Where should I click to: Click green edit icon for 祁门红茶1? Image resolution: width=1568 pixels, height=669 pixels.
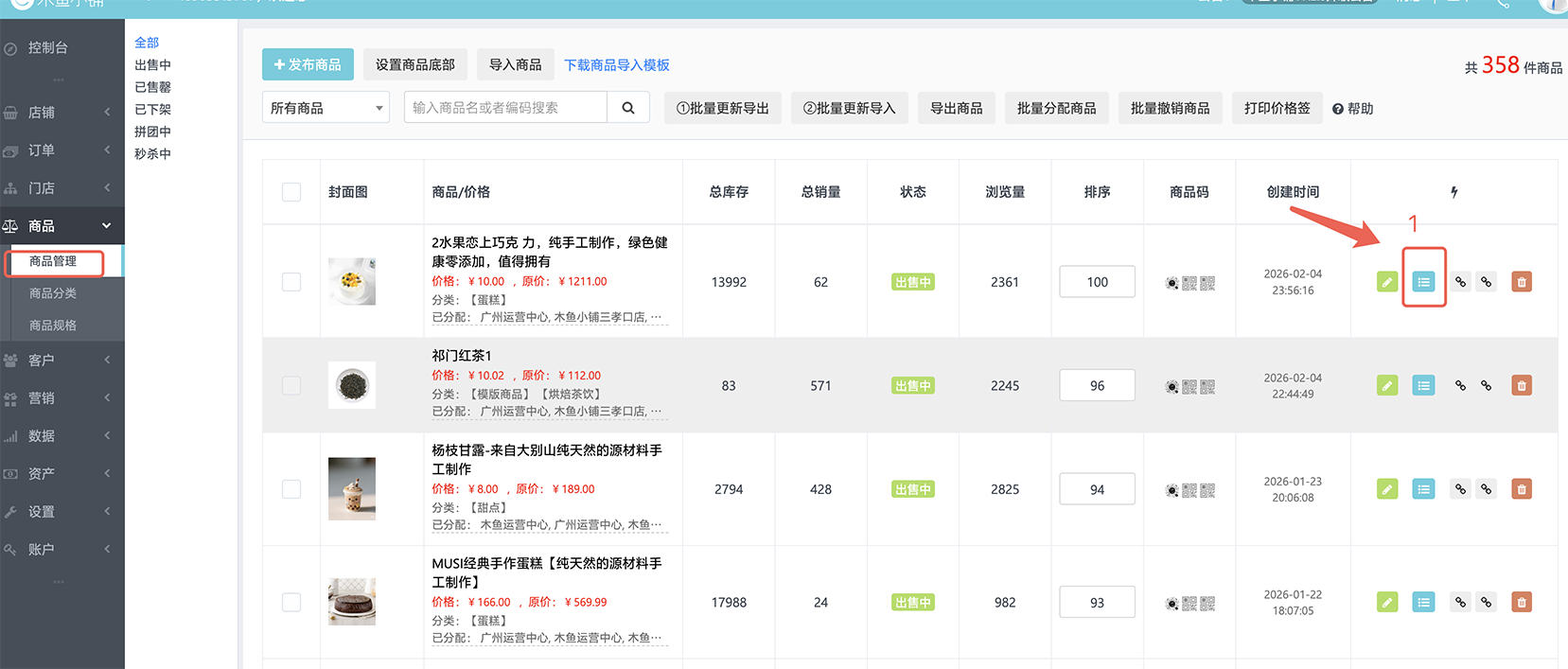coord(1387,385)
